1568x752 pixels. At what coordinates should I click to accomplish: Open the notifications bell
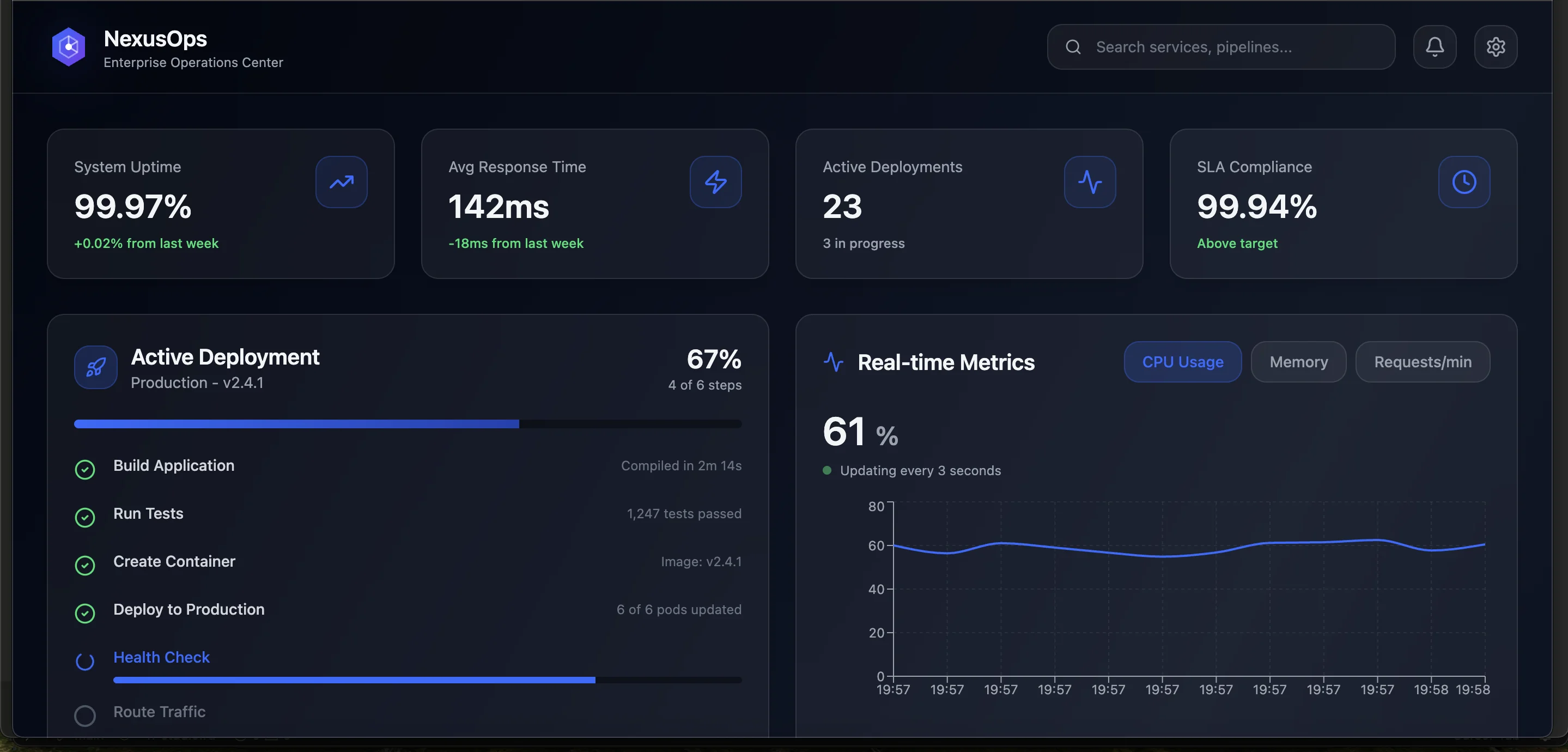pos(1435,46)
